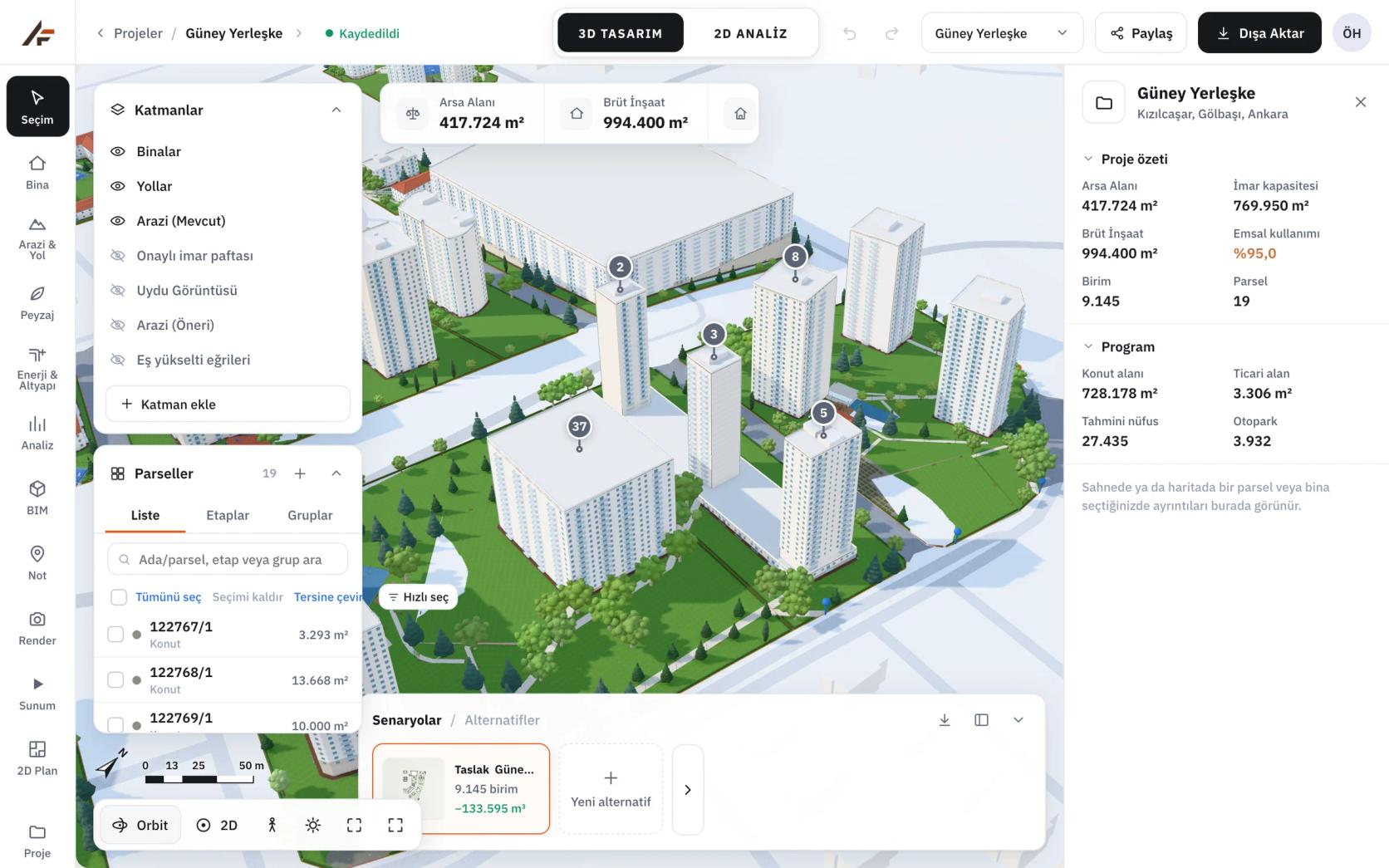The width and height of the screenshot is (1389, 868).
Task: Click the redo arrow icon
Action: pyautogui.click(x=891, y=33)
